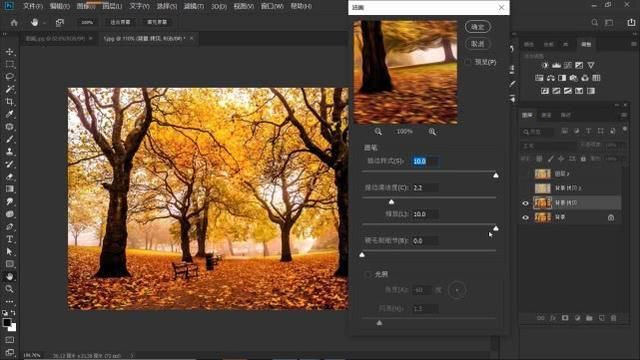Select the Zoom tool in toolbox
This screenshot has width=640, height=360.
(9, 289)
